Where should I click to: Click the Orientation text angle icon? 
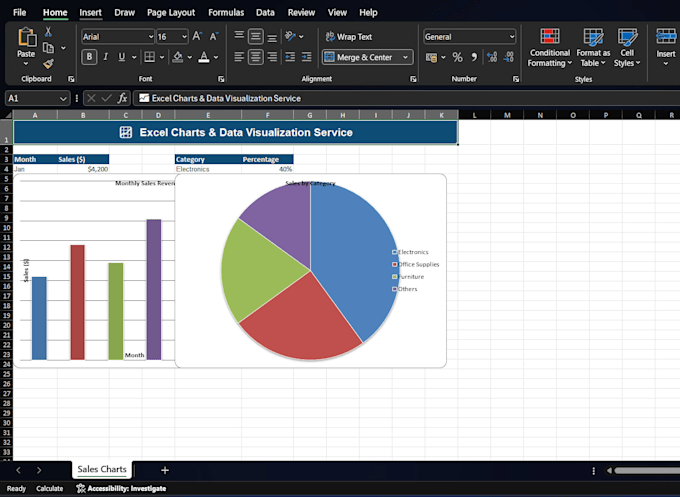click(x=290, y=36)
